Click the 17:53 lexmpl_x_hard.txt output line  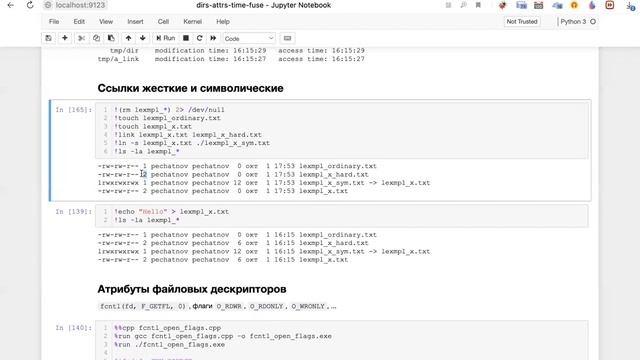coord(233,174)
